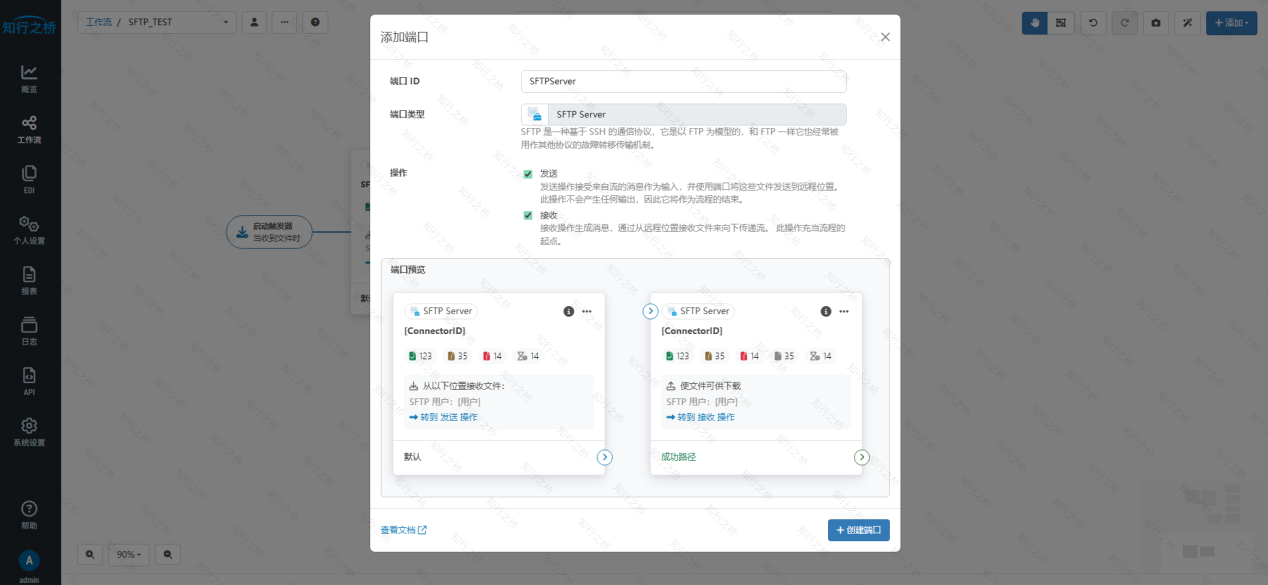Close the 添加端口 dialog

884,37
